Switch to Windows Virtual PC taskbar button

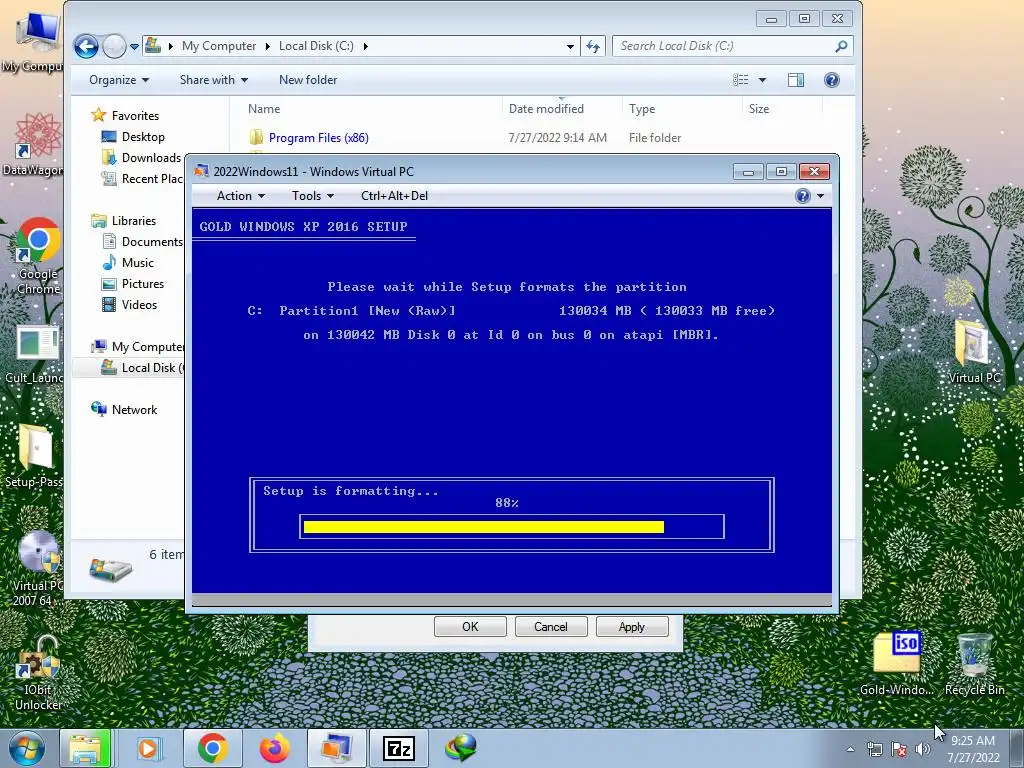click(336, 748)
